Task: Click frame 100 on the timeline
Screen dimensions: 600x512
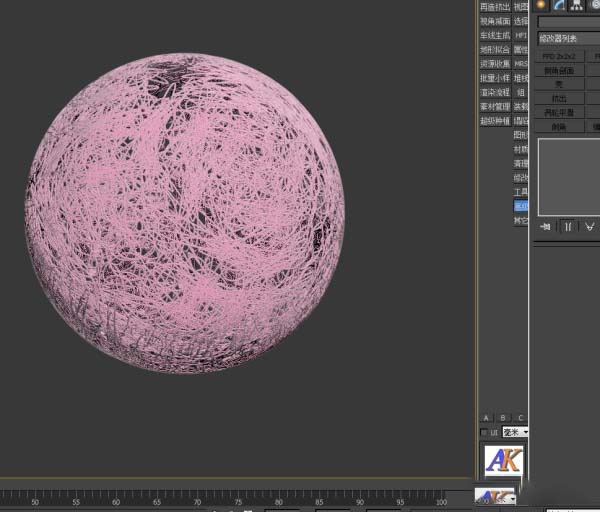Action: point(441,502)
